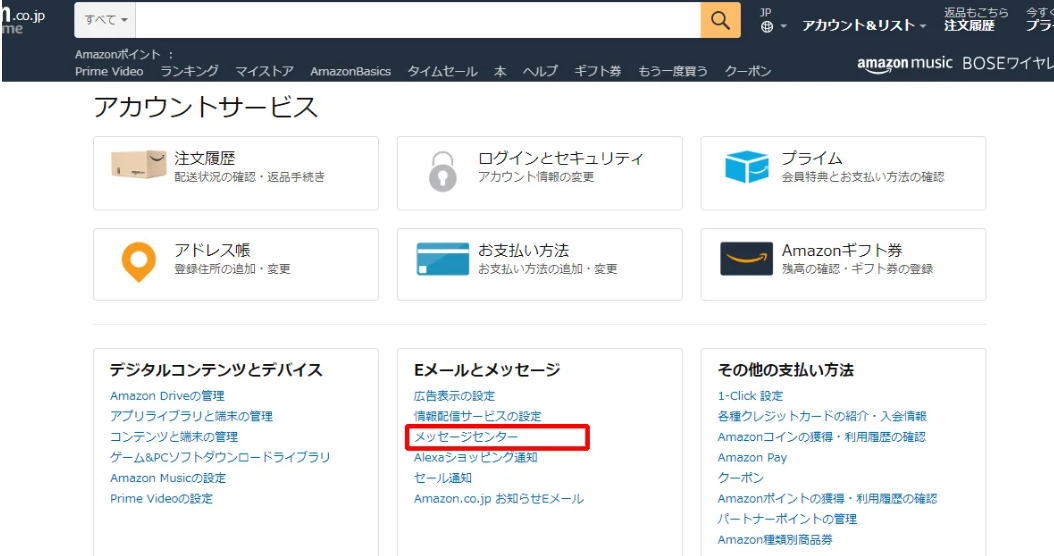The image size is (1054, 556).
Task: Open クーポン in the nav bar
Action: [x=747, y=71]
